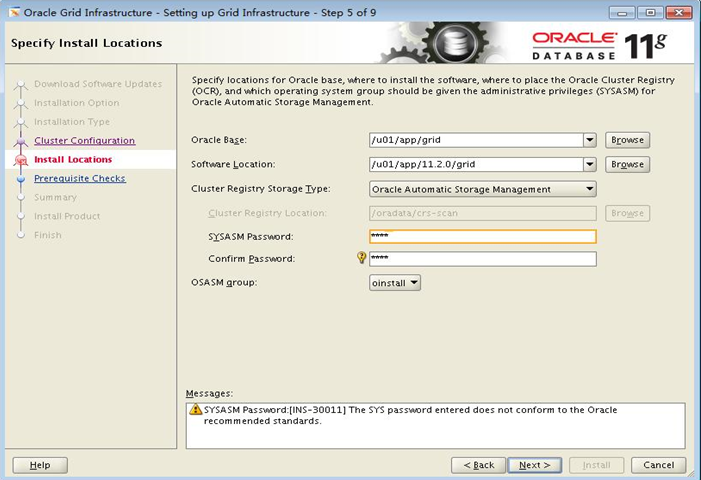Go Back to the previous step

tap(478, 465)
